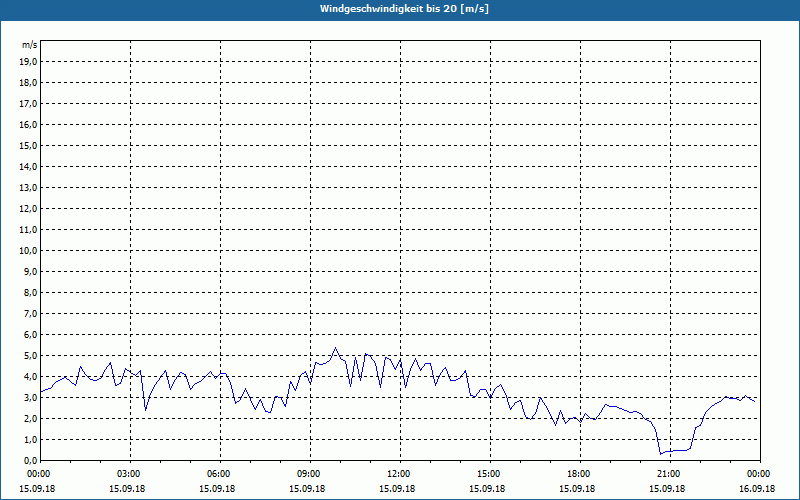Click the 06:00 time label

pyautogui.click(x=220, y=474)
